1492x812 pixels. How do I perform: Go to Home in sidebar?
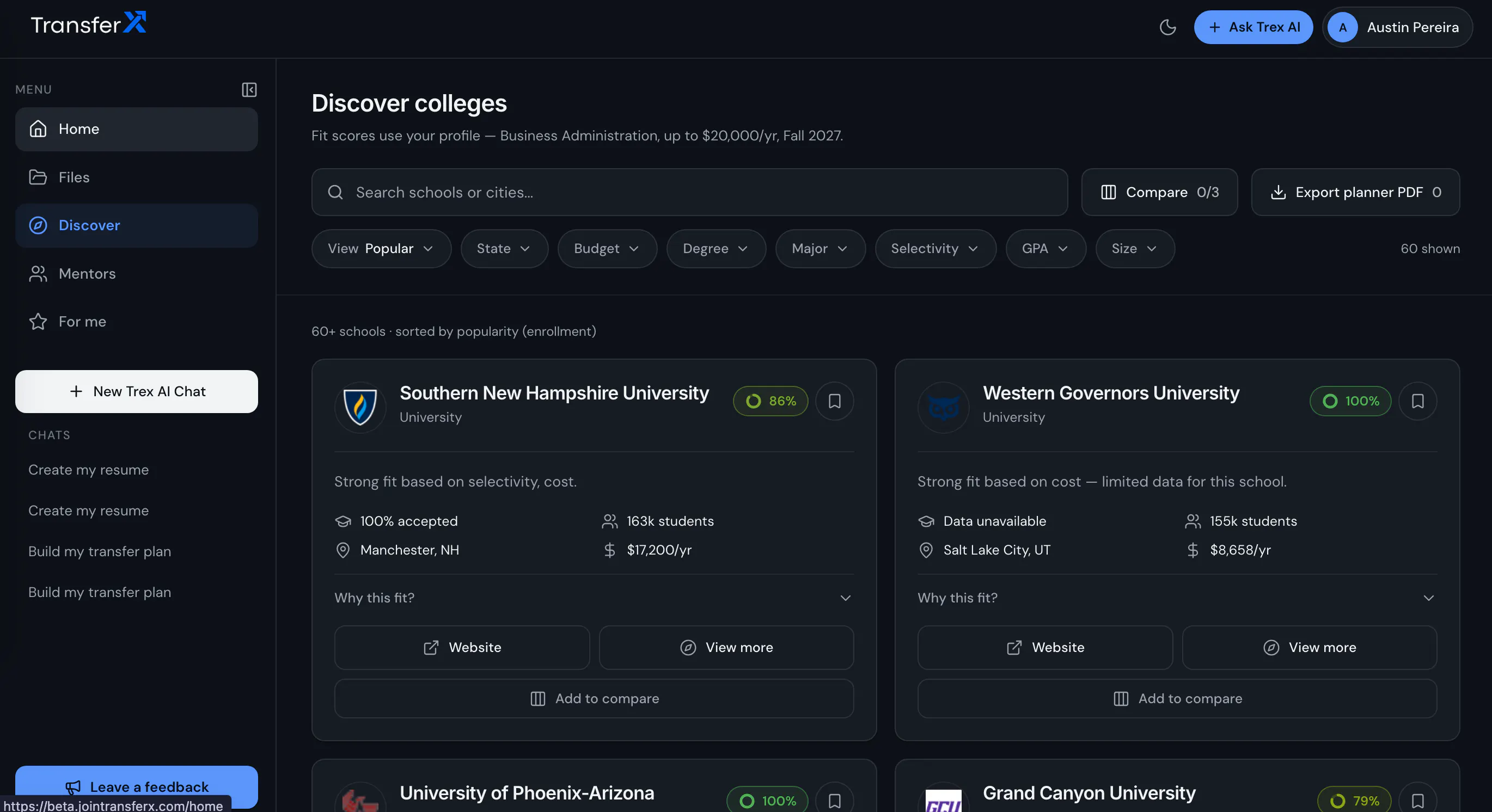click(137, 129)
